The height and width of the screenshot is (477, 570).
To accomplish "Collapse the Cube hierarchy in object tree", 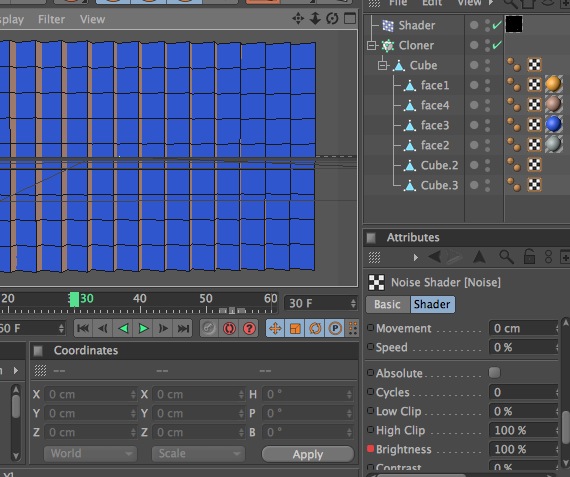I will tap(382, 65).
